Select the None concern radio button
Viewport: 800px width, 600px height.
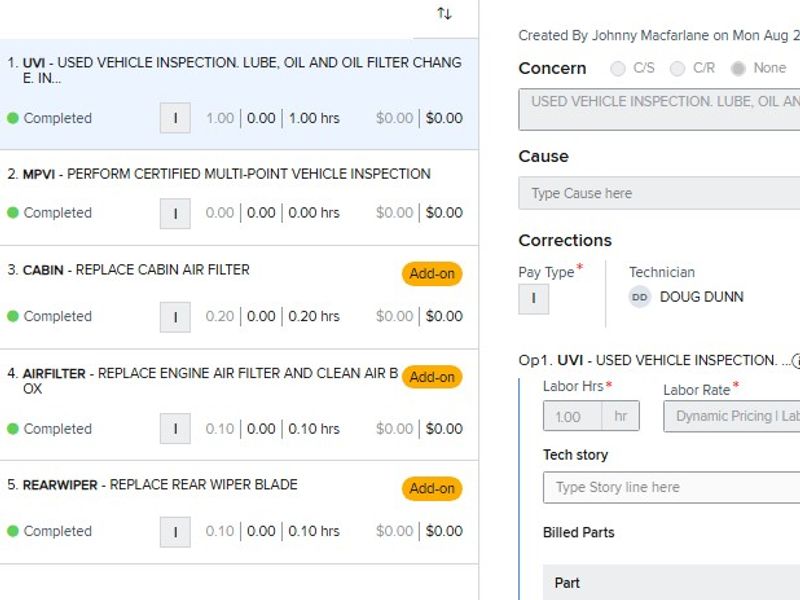click(738, 69)
